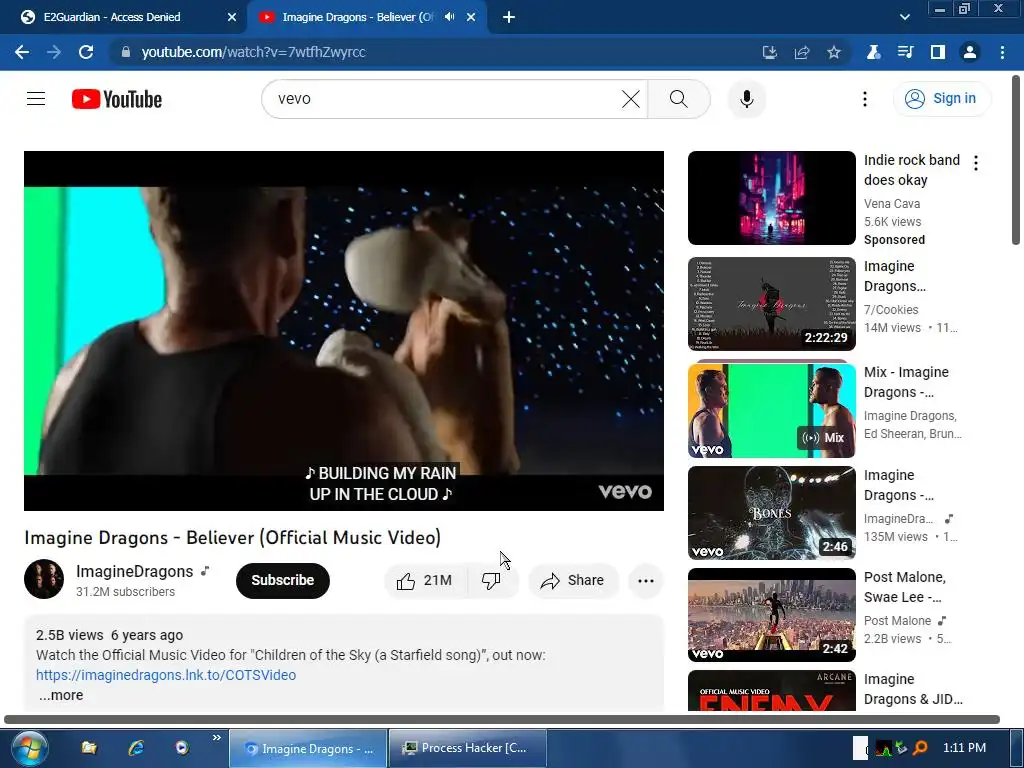Select Imagine Dragons Believer tab
1024x768 pixels.
[x=366, y=17]
